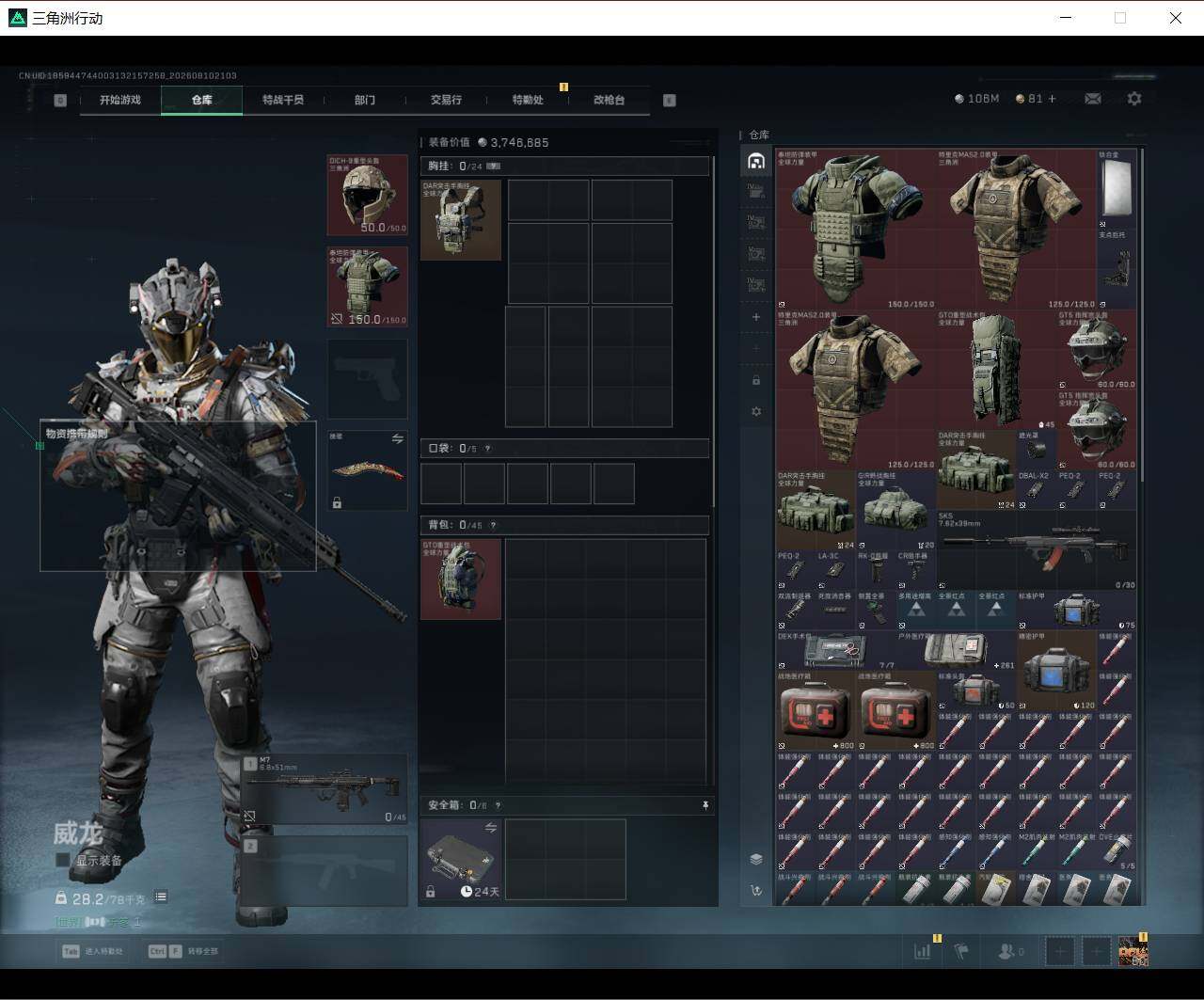
Task: Select the DEK手术包 surgery kit
Action: click(836, 651)
